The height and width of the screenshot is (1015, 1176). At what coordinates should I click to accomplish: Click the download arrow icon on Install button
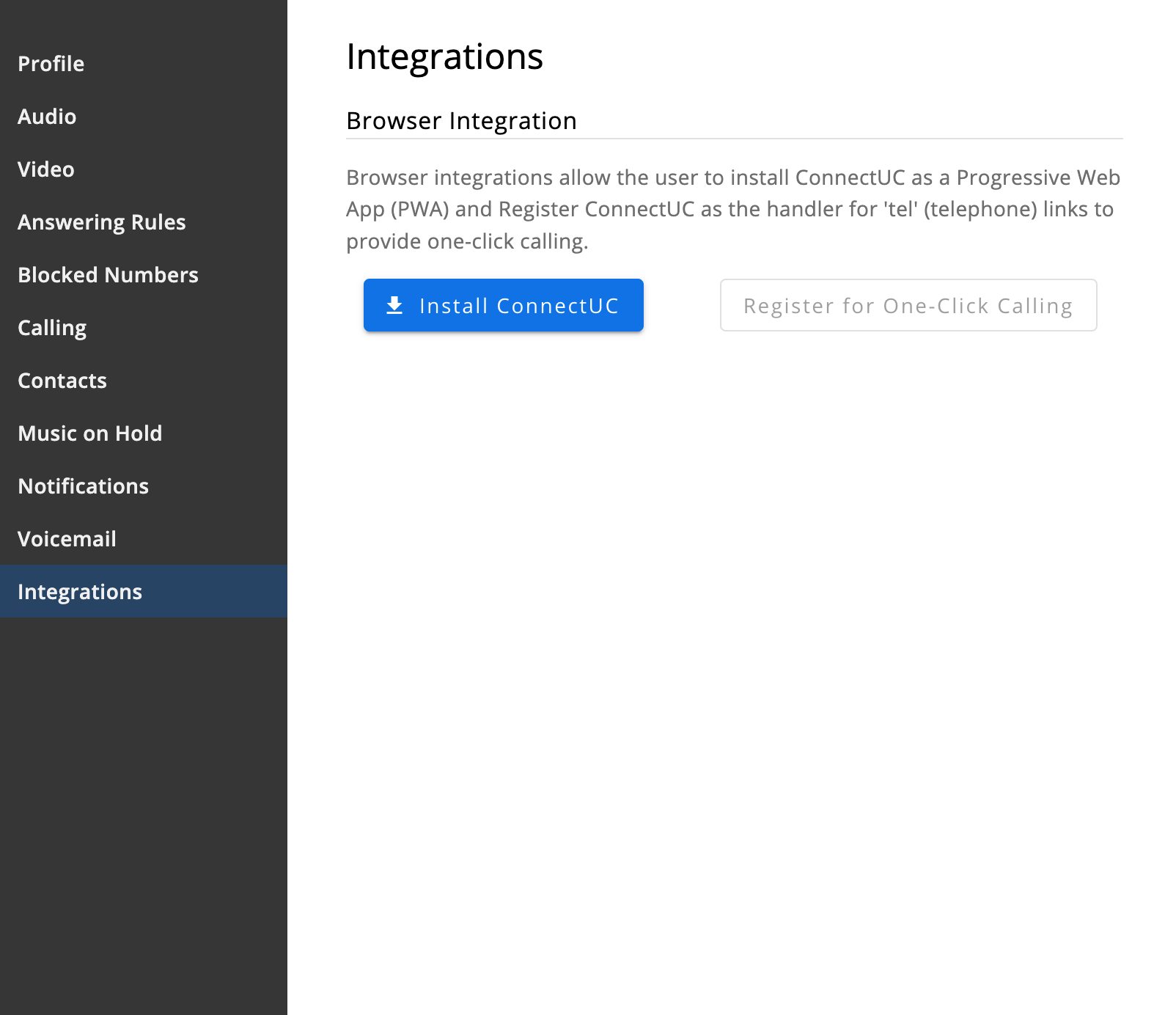coord(394,305)
